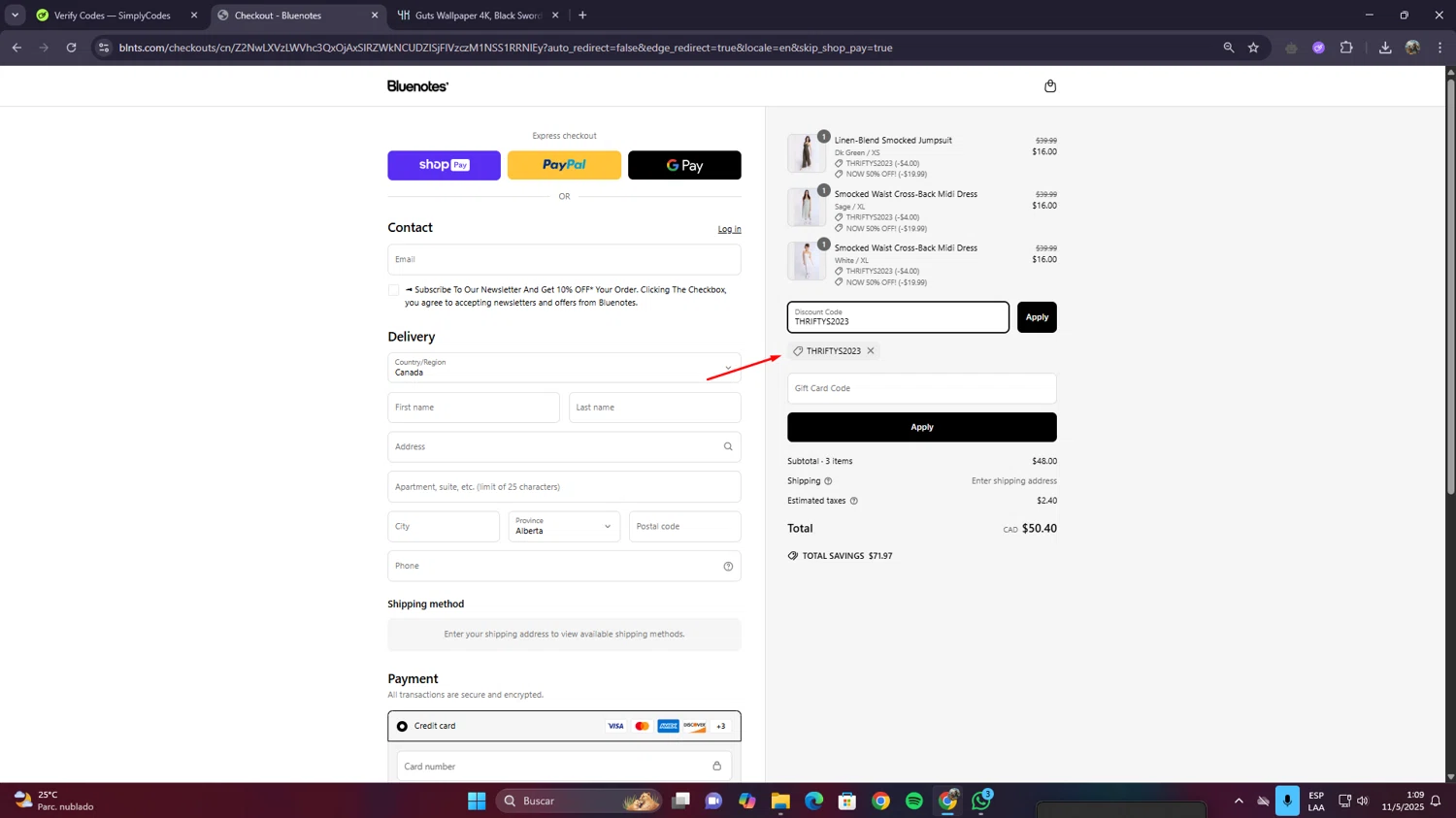The image size is (1456, 818).
Task: Click the White Smocked Waist Dress thumbnail
Action: click(806, 261)
